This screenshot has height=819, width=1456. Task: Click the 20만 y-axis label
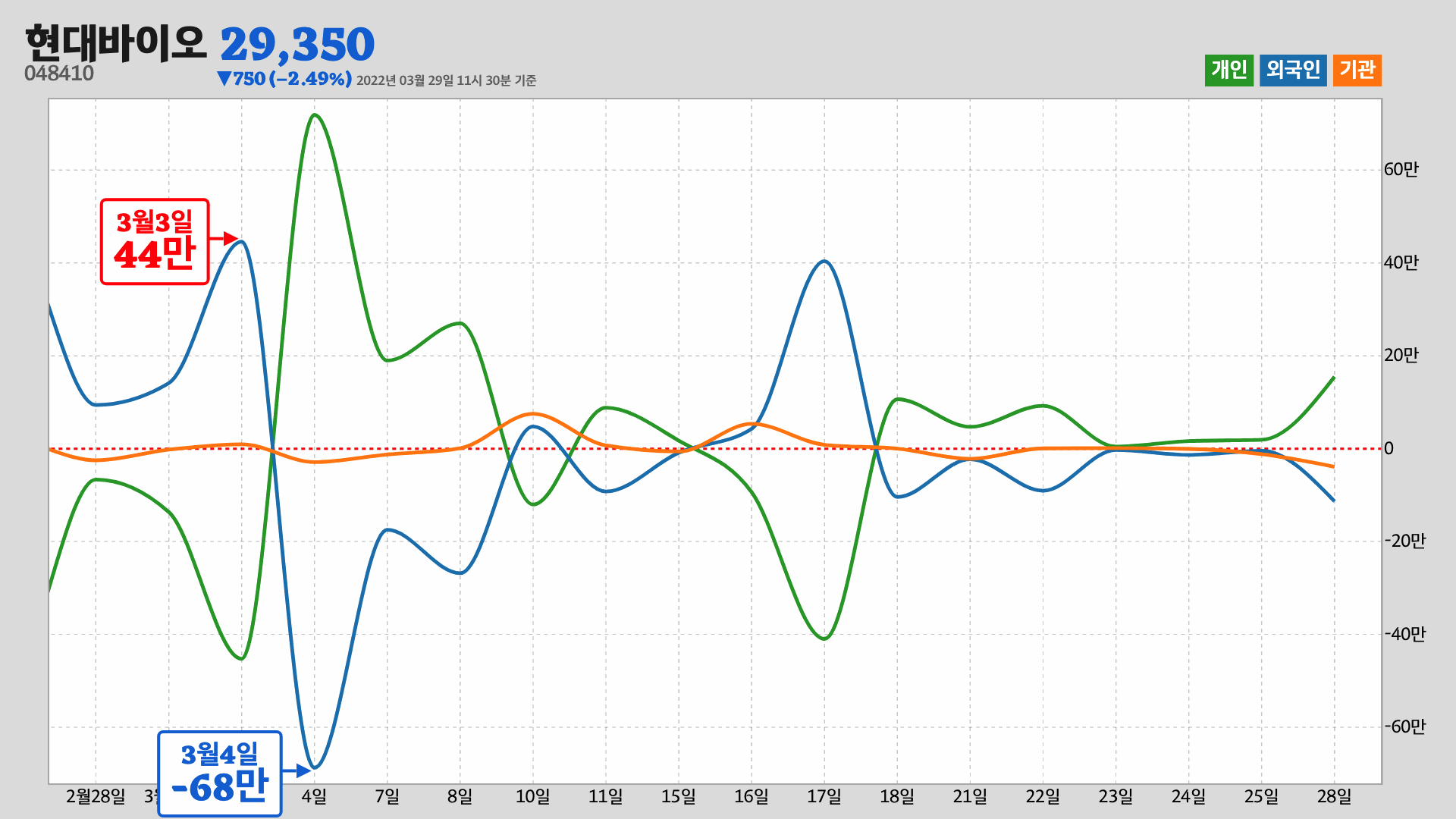click(1401, 356)
